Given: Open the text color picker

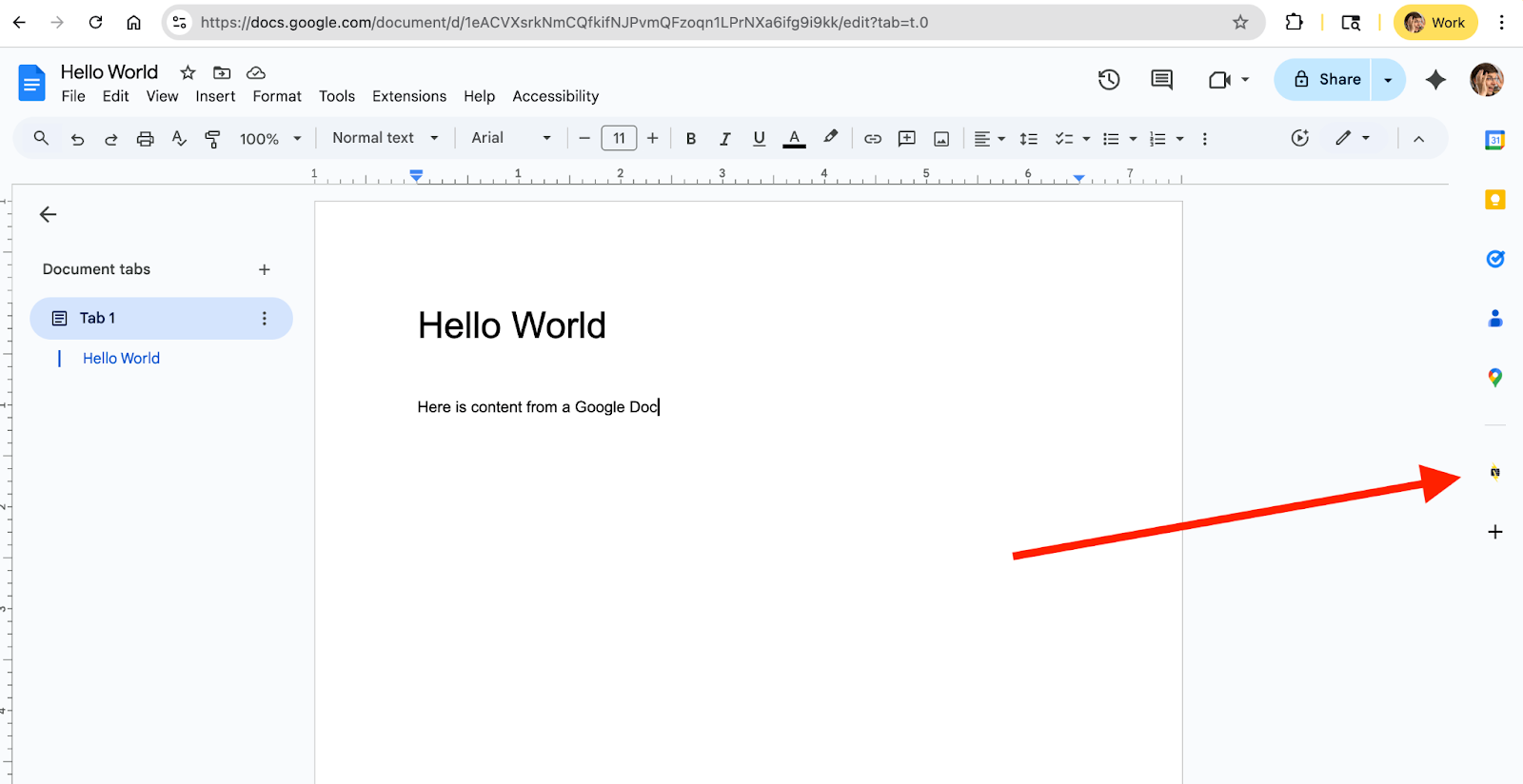Looking at the screenshot, I should pyautogui.click(x=794, y=139).
